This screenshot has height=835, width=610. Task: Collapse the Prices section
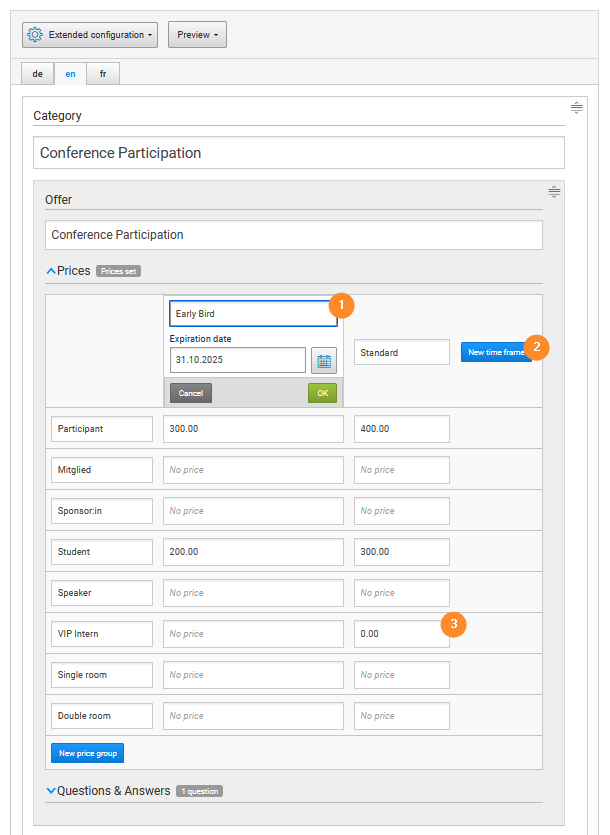coord(51,270)
